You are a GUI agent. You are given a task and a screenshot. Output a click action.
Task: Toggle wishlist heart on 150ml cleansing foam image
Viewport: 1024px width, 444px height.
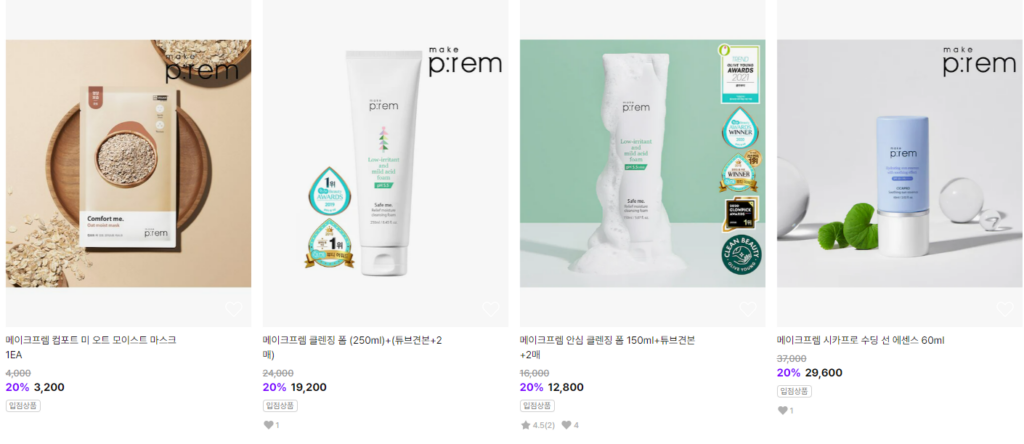pos(748,309)
